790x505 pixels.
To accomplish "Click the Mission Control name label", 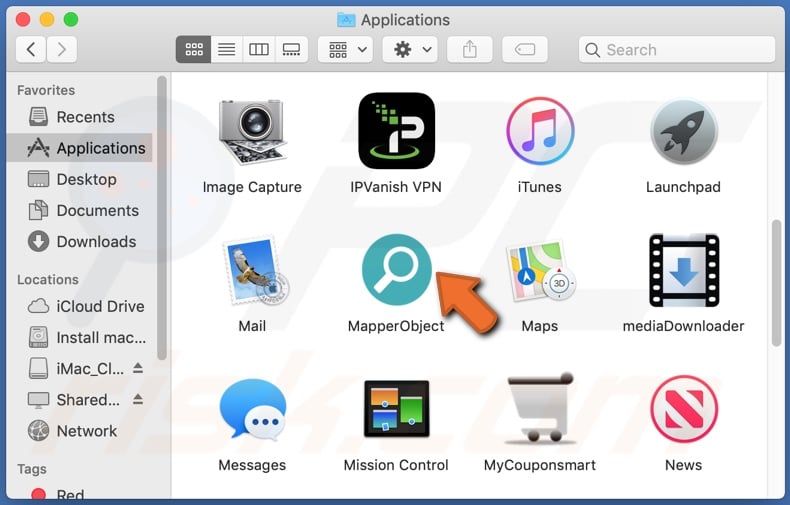I will (x=396, y=465).
